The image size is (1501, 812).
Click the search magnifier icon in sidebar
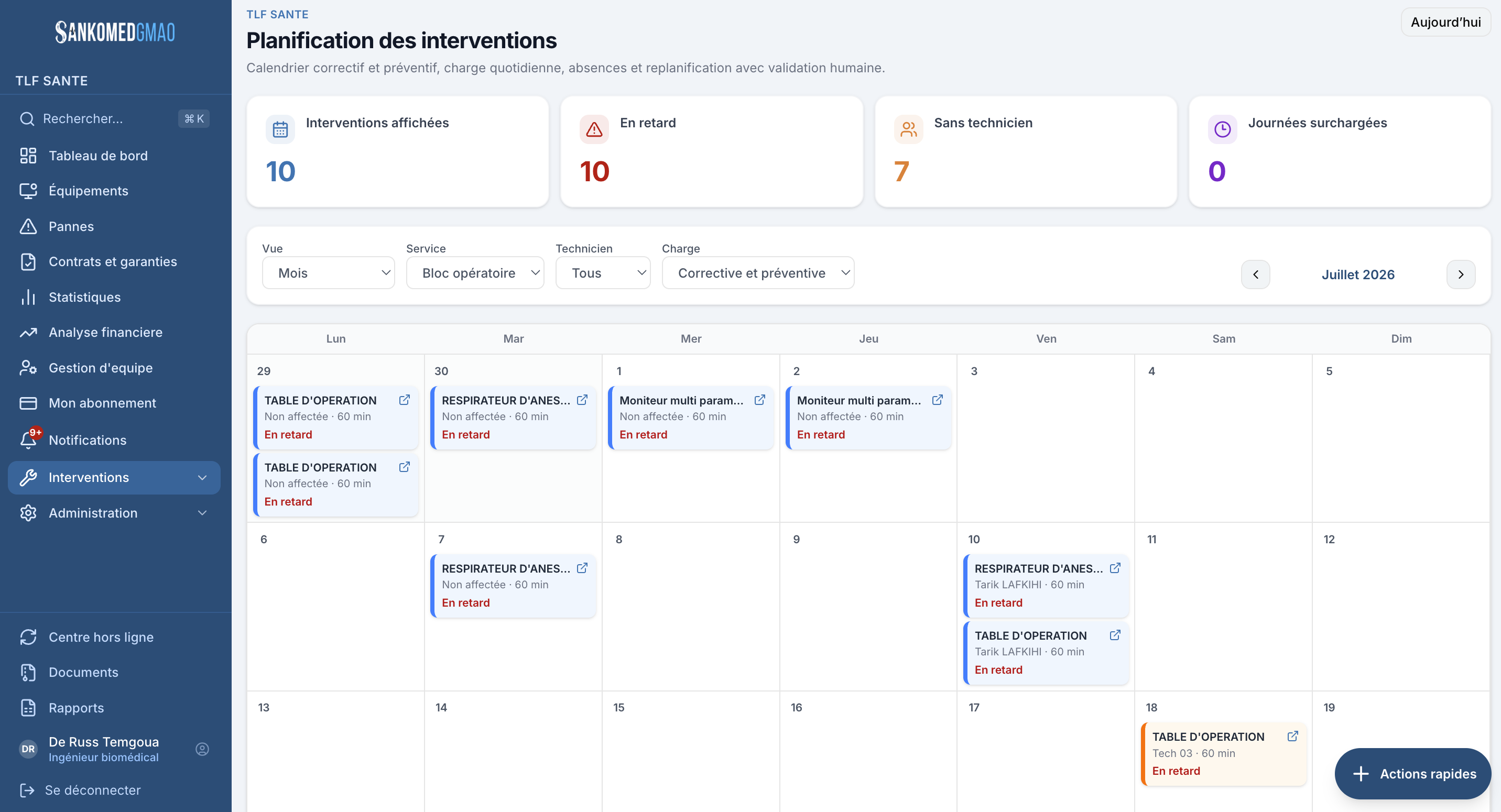point(27,119)
